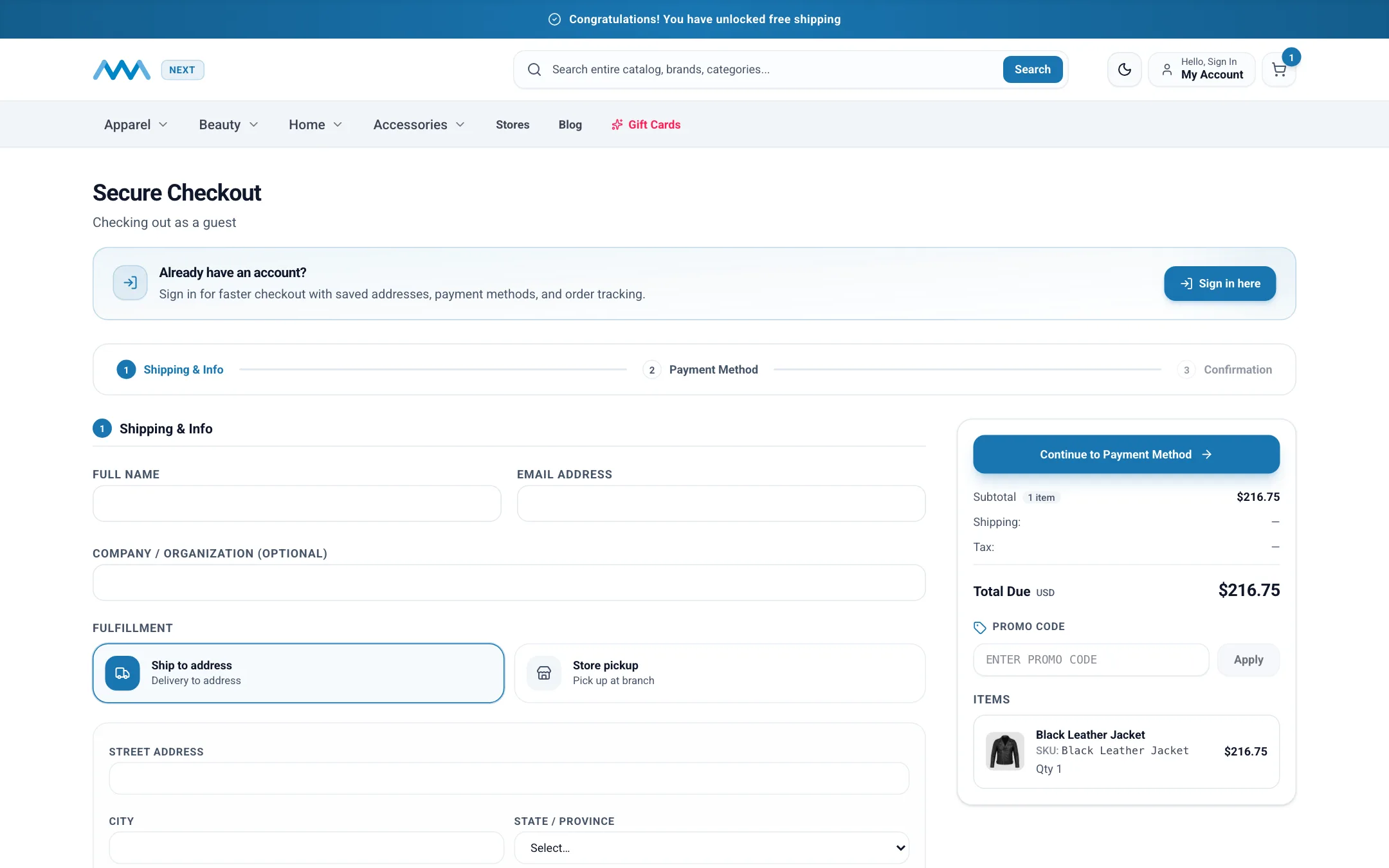
Task: Click the Gift Cards sparkle icon
Action: (617, 125)
